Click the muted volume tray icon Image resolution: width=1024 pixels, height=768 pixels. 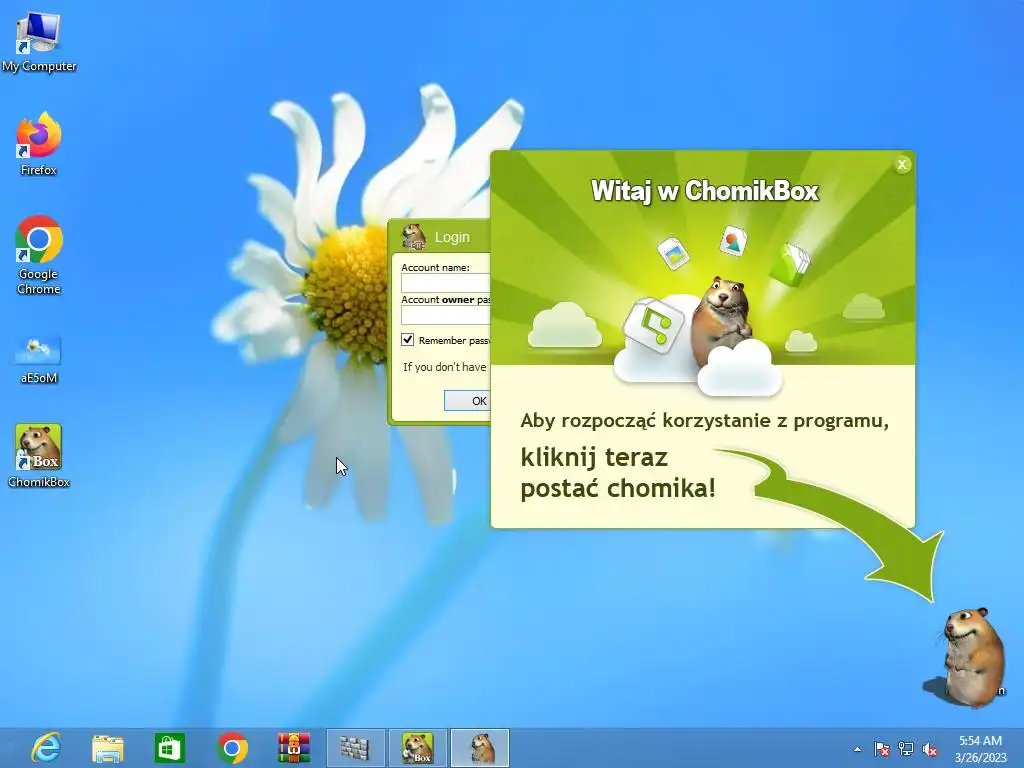pos(930,749)
